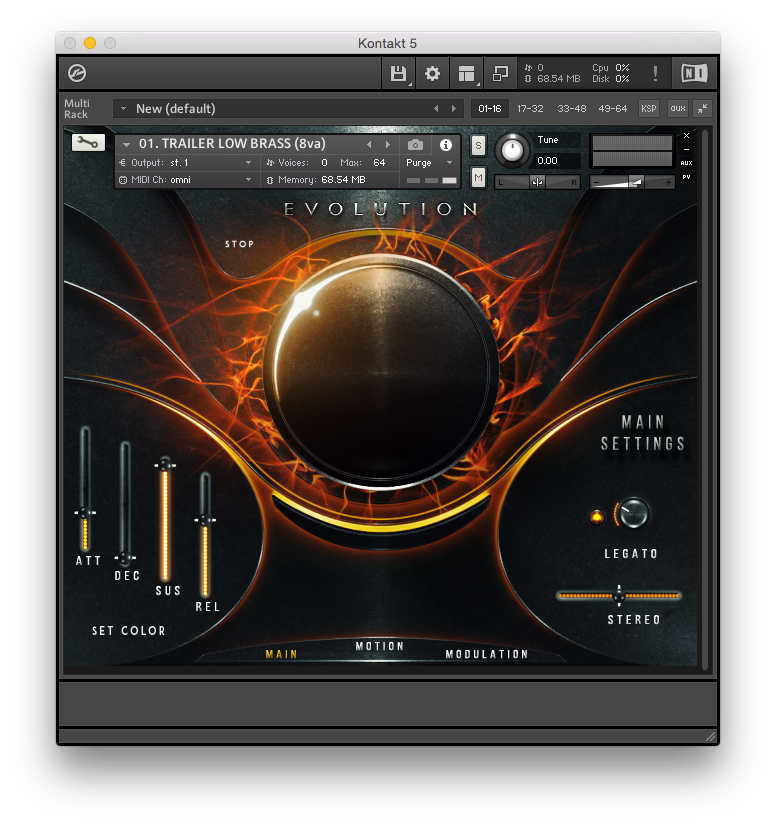Solo the instrument with S button
Image resolution: width=776 pixels, height=826 pixels.
tap(478, 145)
